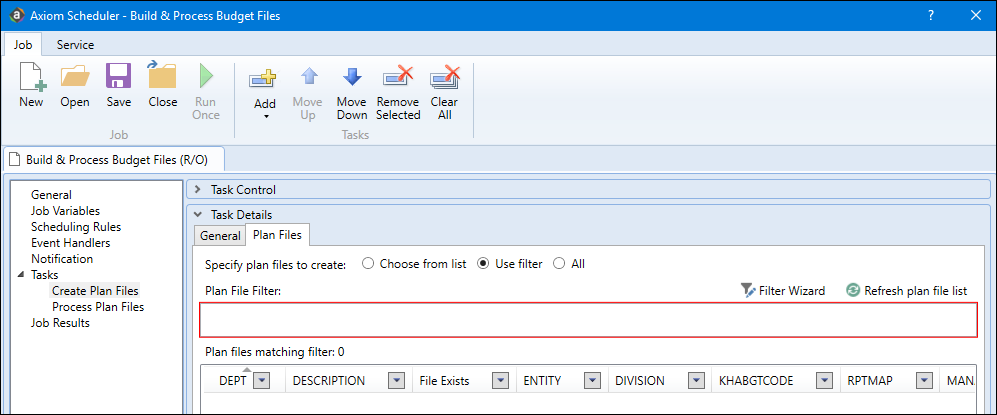Viewport: 997px width, 415px height.
Task: Select Process Plan Files in the tree
Action: [x=98, y=307]
